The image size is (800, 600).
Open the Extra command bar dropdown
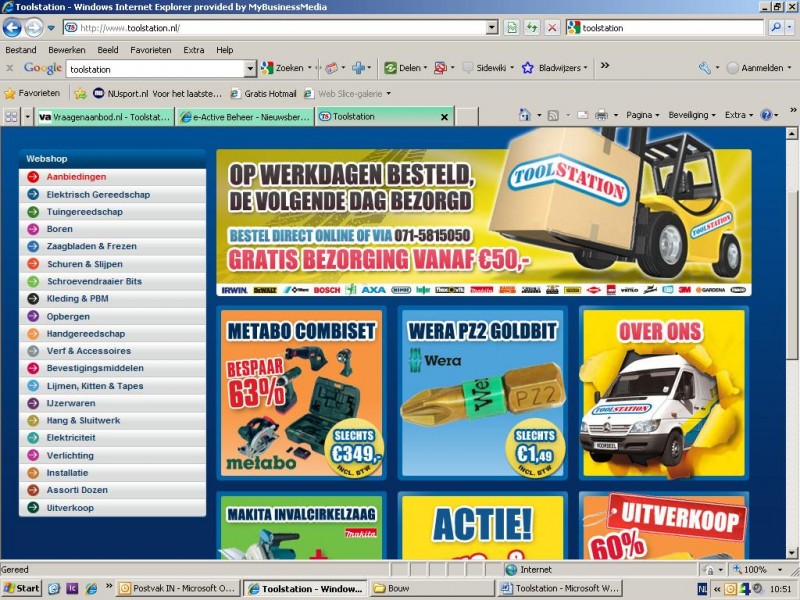point(738,115)
